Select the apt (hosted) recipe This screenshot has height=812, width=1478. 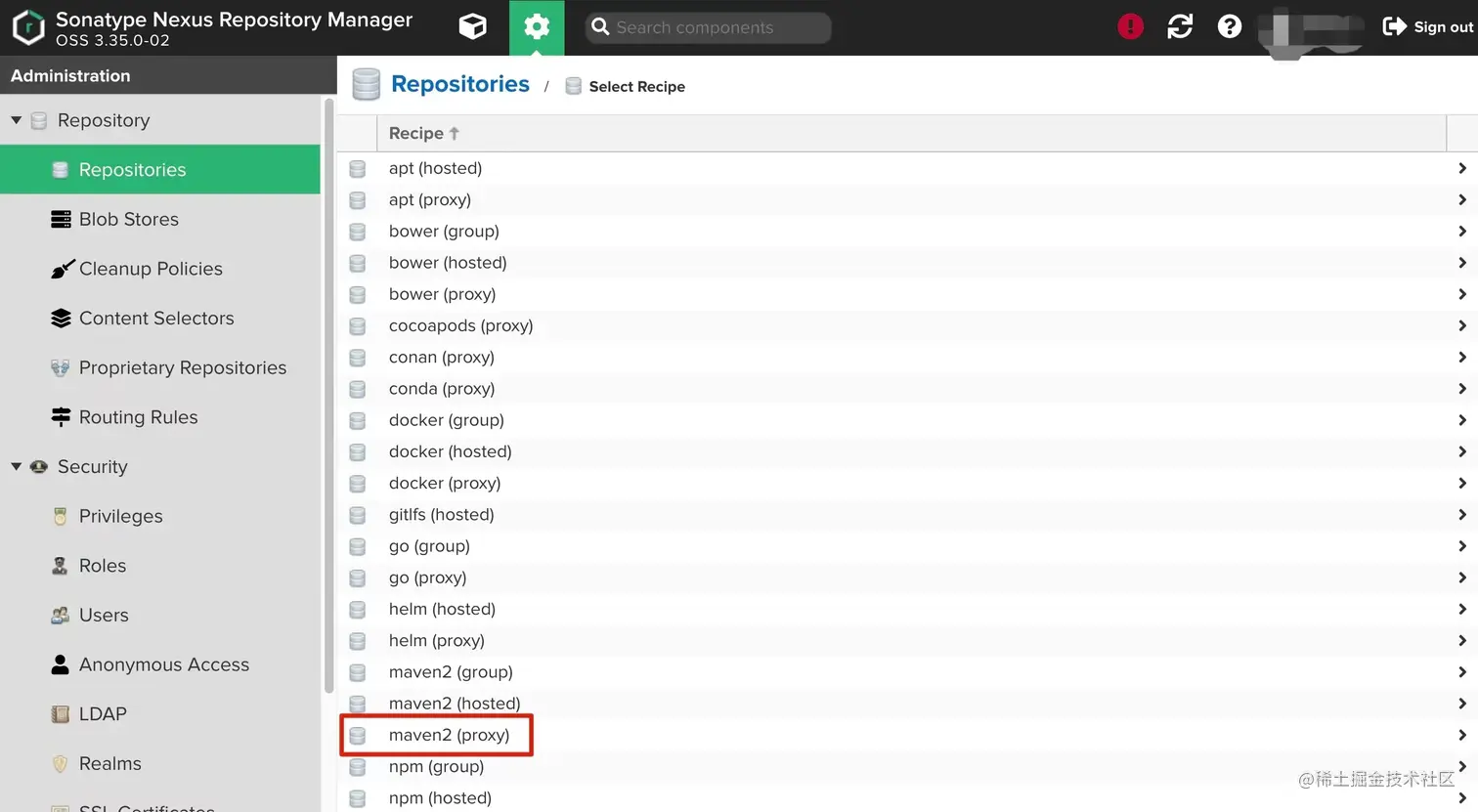tap(907, 168)
